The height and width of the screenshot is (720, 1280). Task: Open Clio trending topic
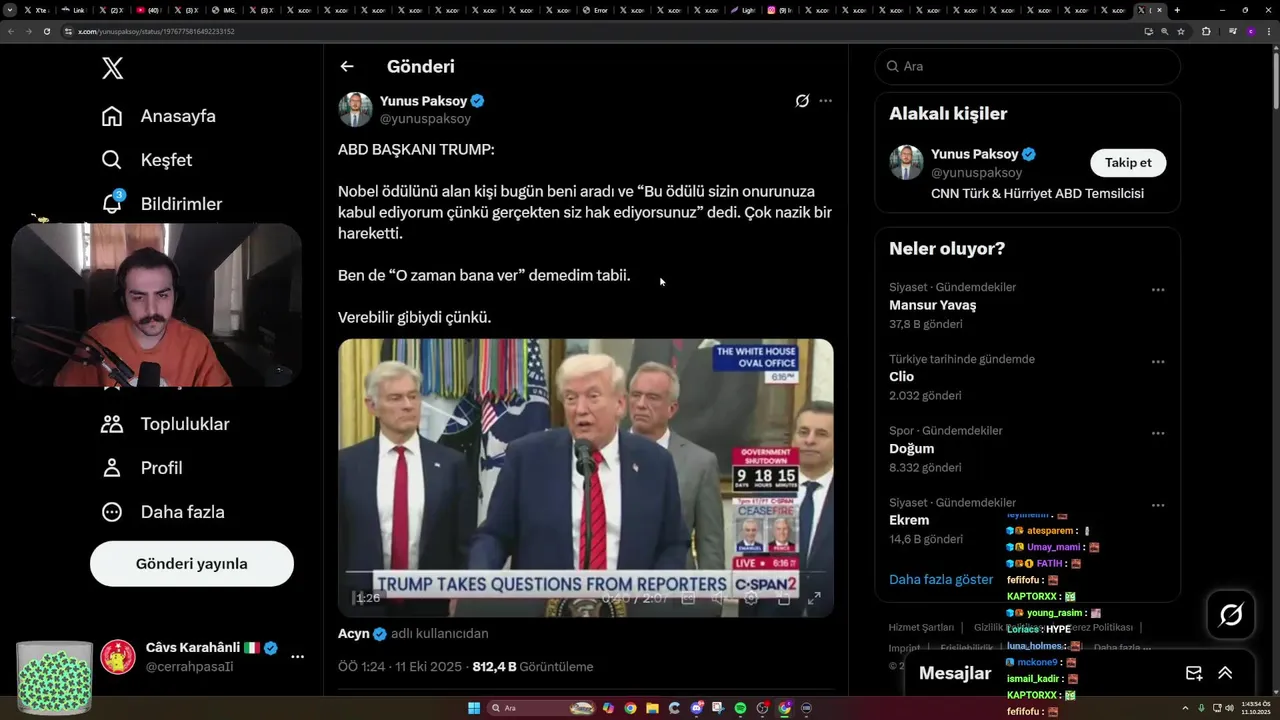coord(902,377)
